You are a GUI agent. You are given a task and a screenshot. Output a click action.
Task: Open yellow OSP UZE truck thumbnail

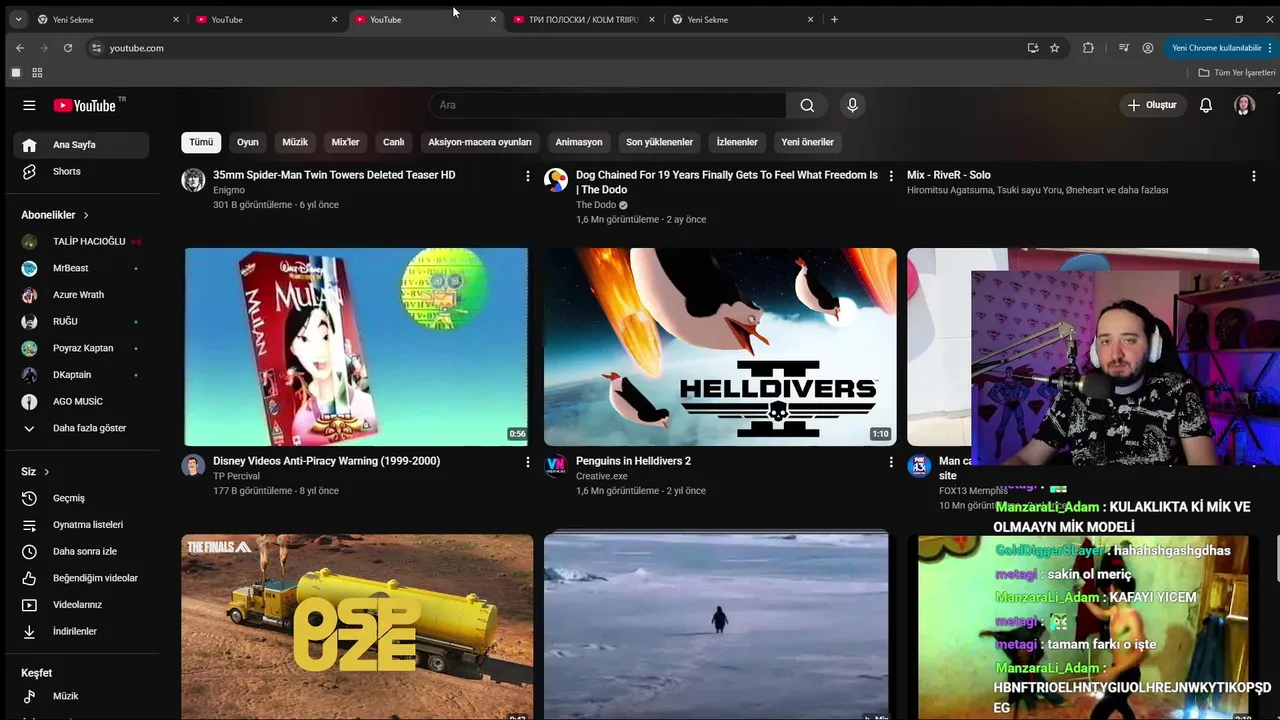click(x=356, y=627)
